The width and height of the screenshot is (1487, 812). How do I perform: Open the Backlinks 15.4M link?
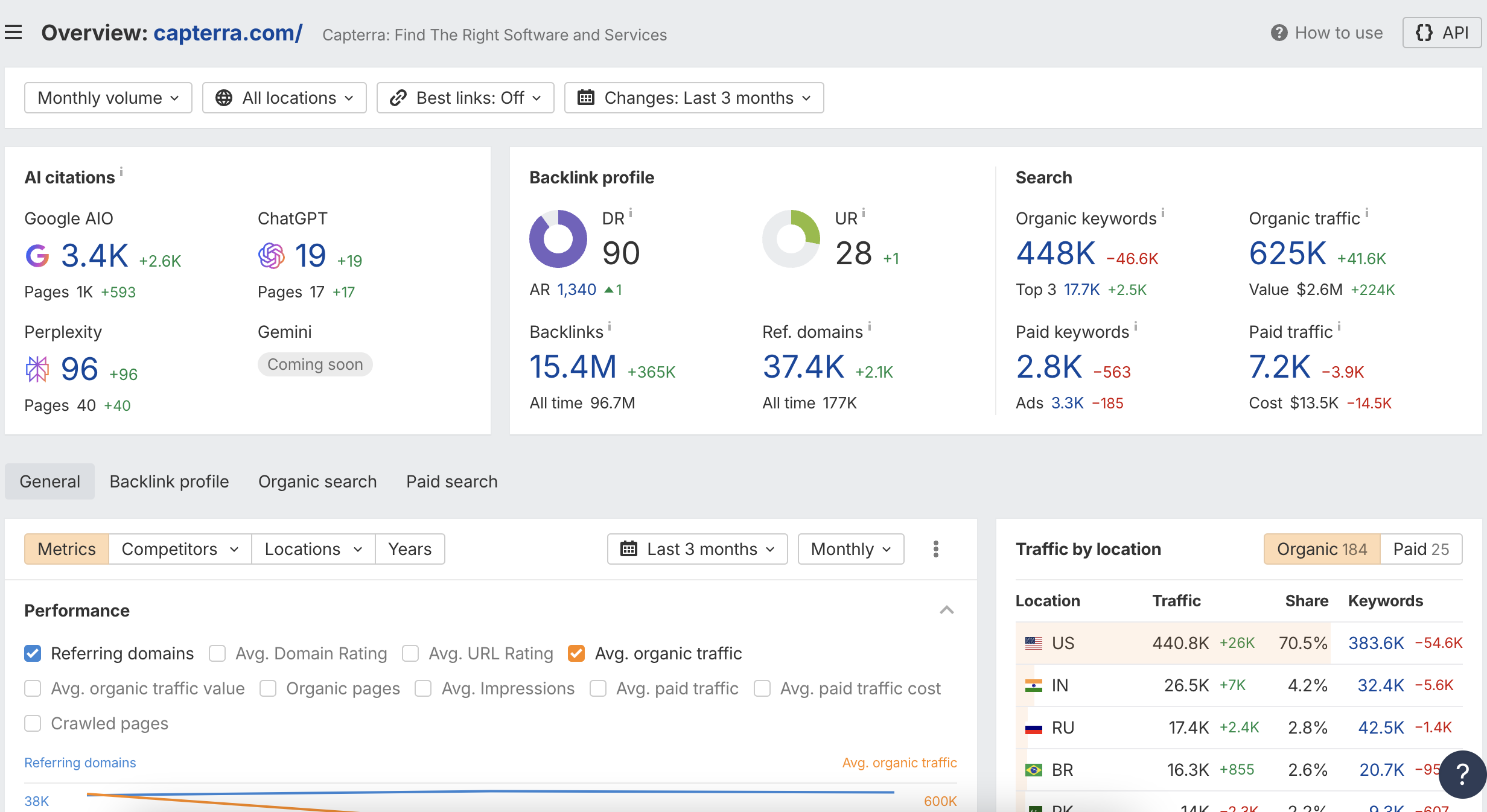[x=573, y=367]
